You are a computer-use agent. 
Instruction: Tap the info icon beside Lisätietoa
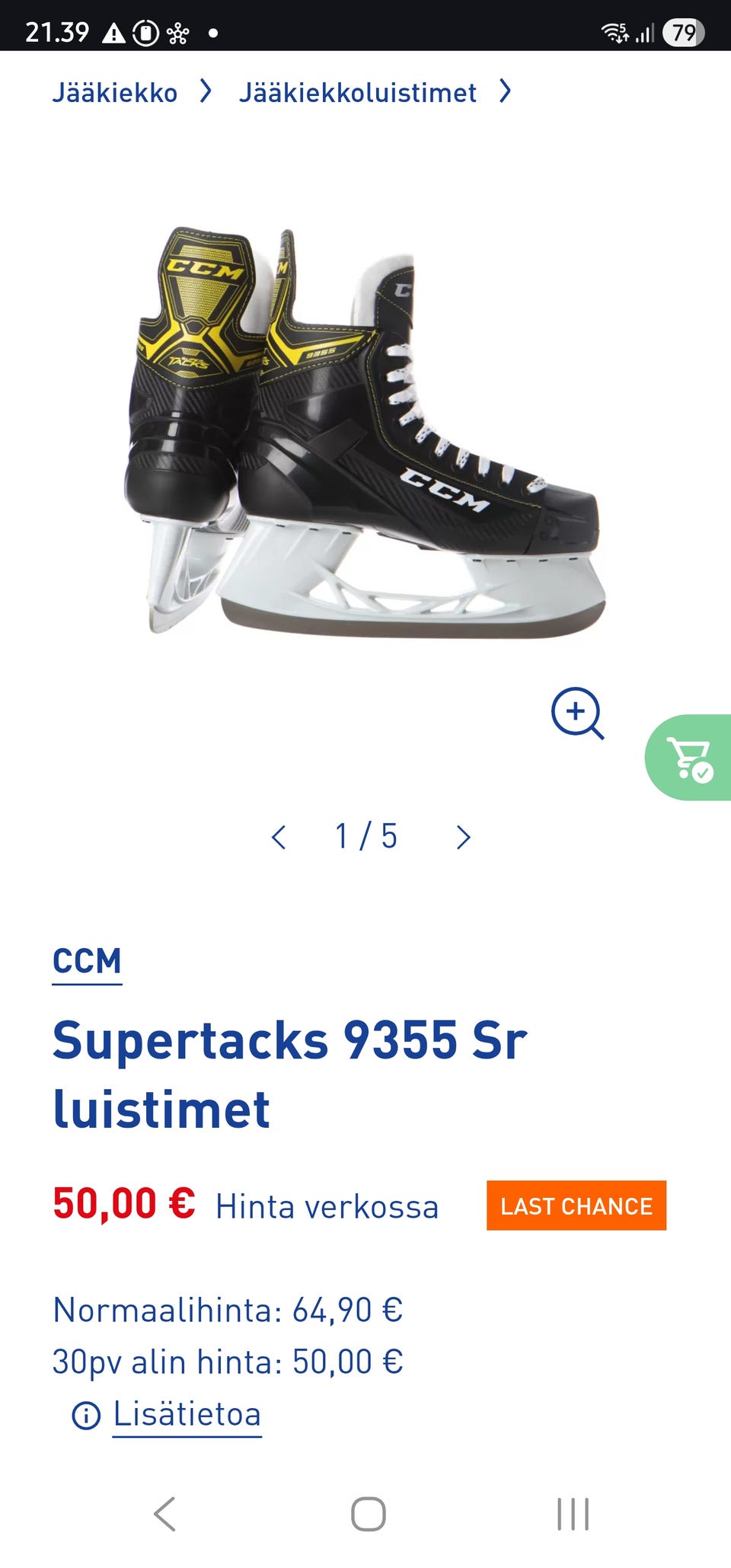click(x=86, y=1416)
